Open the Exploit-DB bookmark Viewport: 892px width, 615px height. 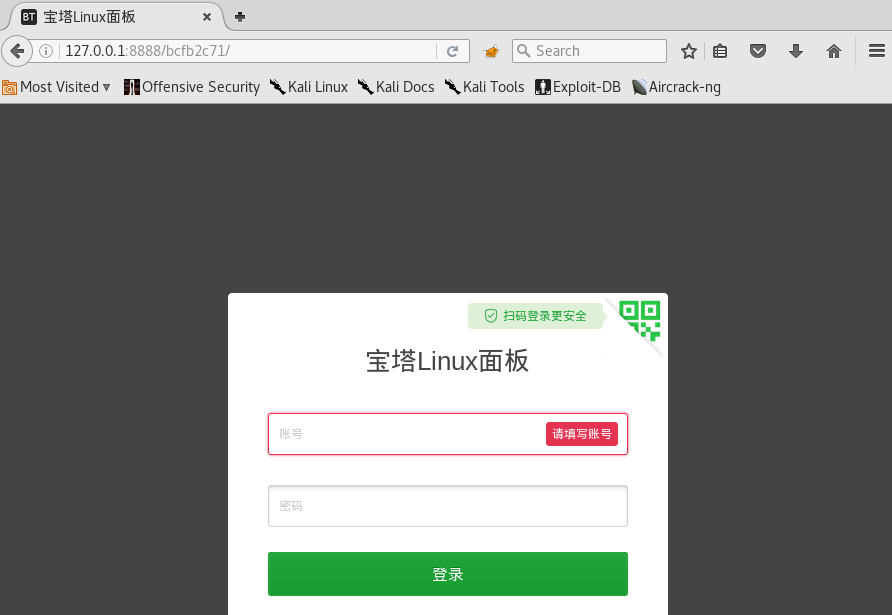click(578, 87)
